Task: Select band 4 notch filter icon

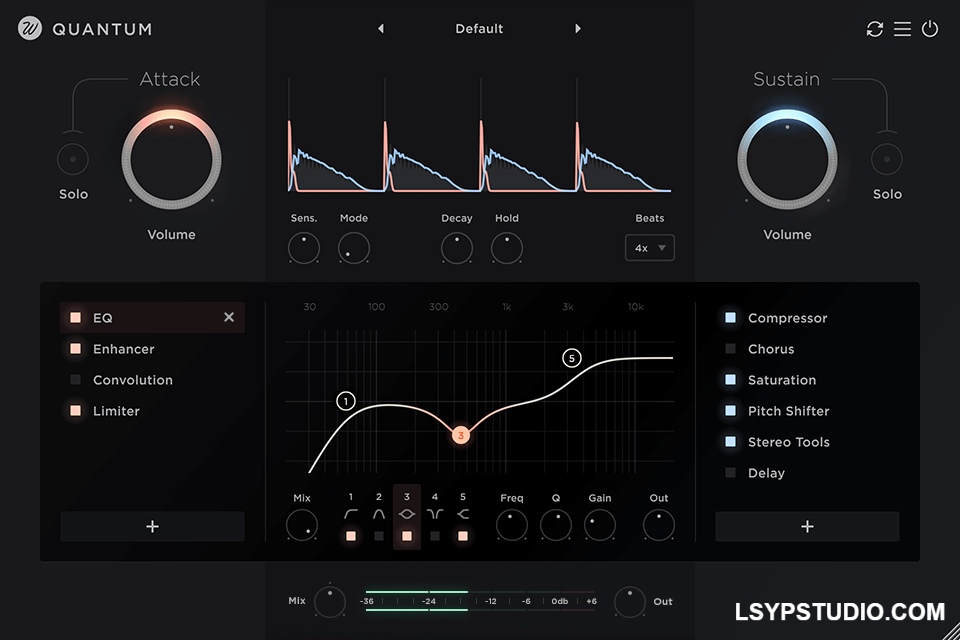Action: tap(435, 514)
